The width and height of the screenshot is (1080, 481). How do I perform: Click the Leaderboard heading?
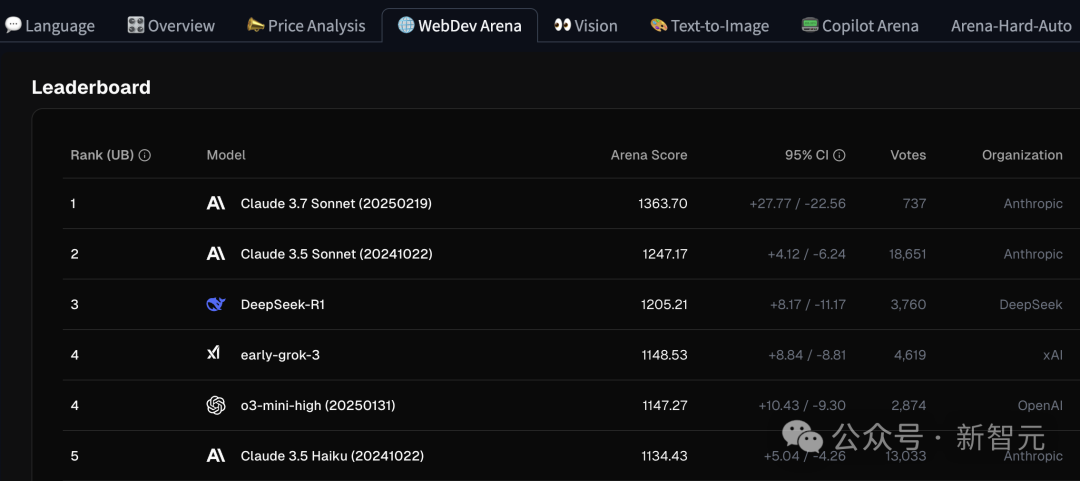91,88
